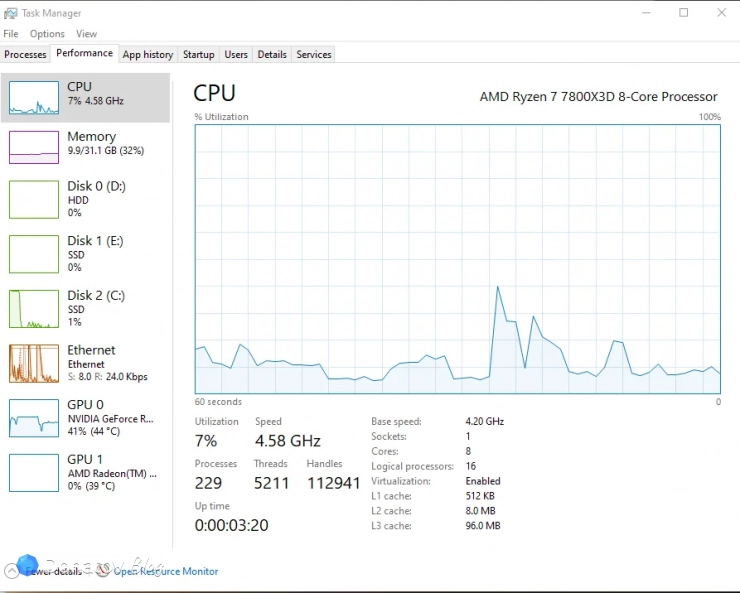Click the 4.58 GHz speed value
Viewport: 740px width, 593px height.
coord(288,441)
